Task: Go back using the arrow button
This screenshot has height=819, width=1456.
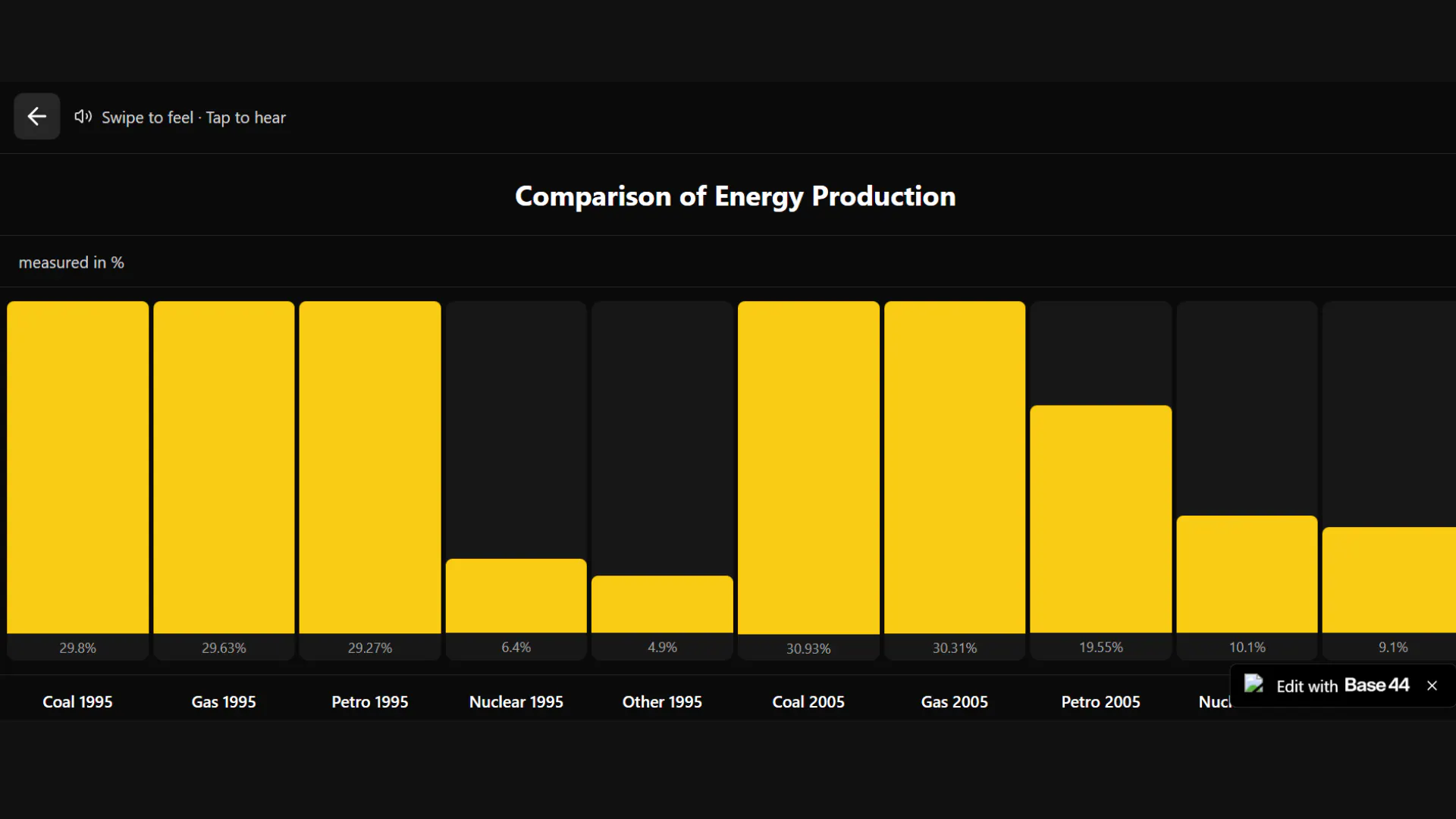Action: point(36,116)
